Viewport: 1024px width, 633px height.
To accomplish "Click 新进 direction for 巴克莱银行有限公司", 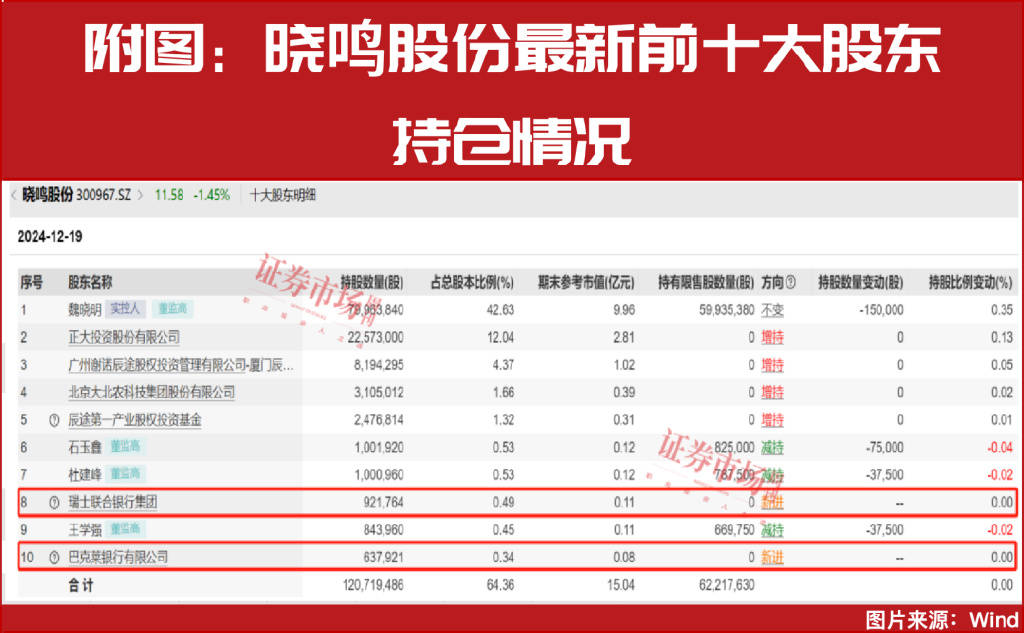I will pos(772,557).
